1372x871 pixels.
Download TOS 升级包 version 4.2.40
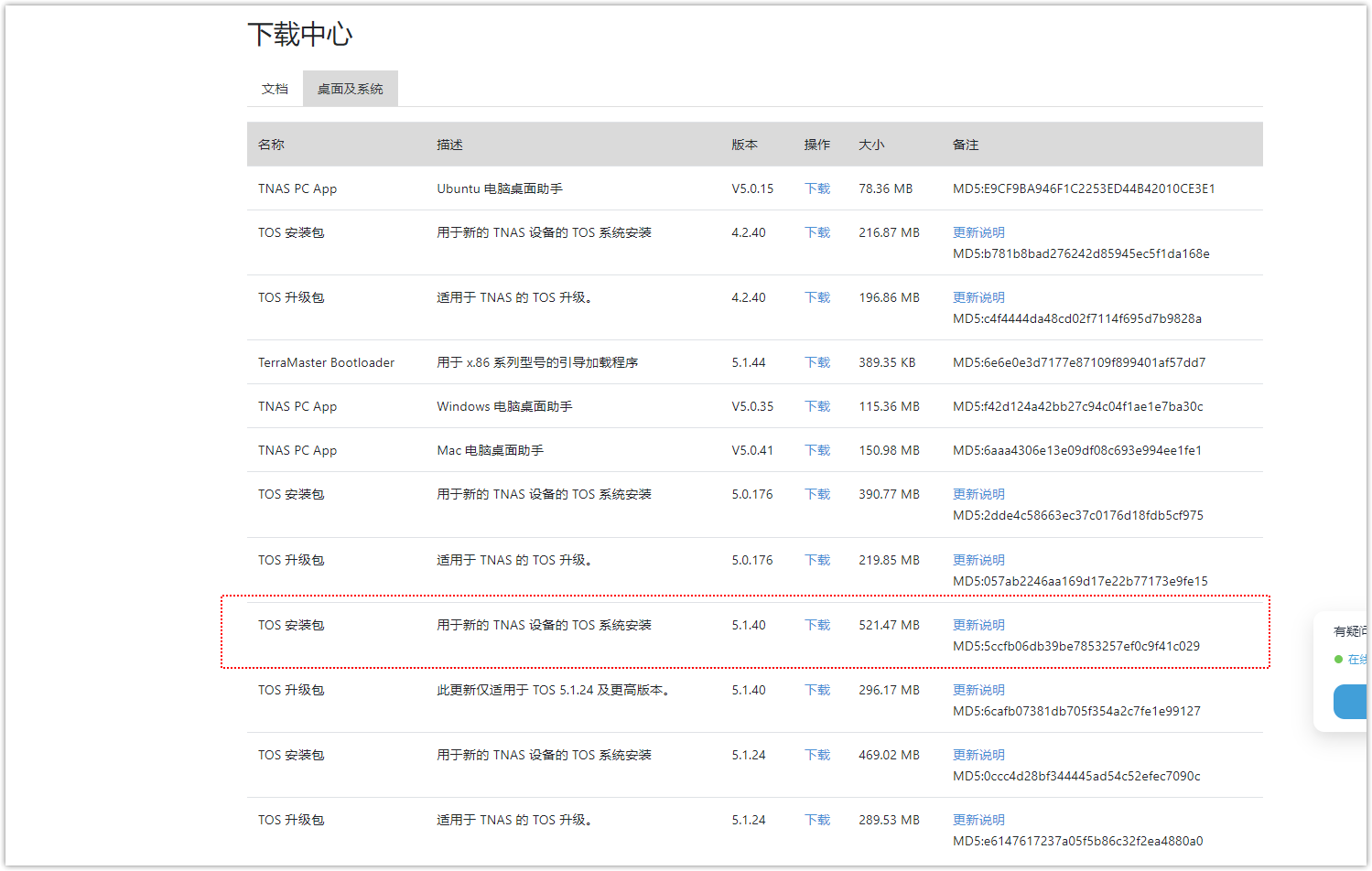(x=817, y=297)
